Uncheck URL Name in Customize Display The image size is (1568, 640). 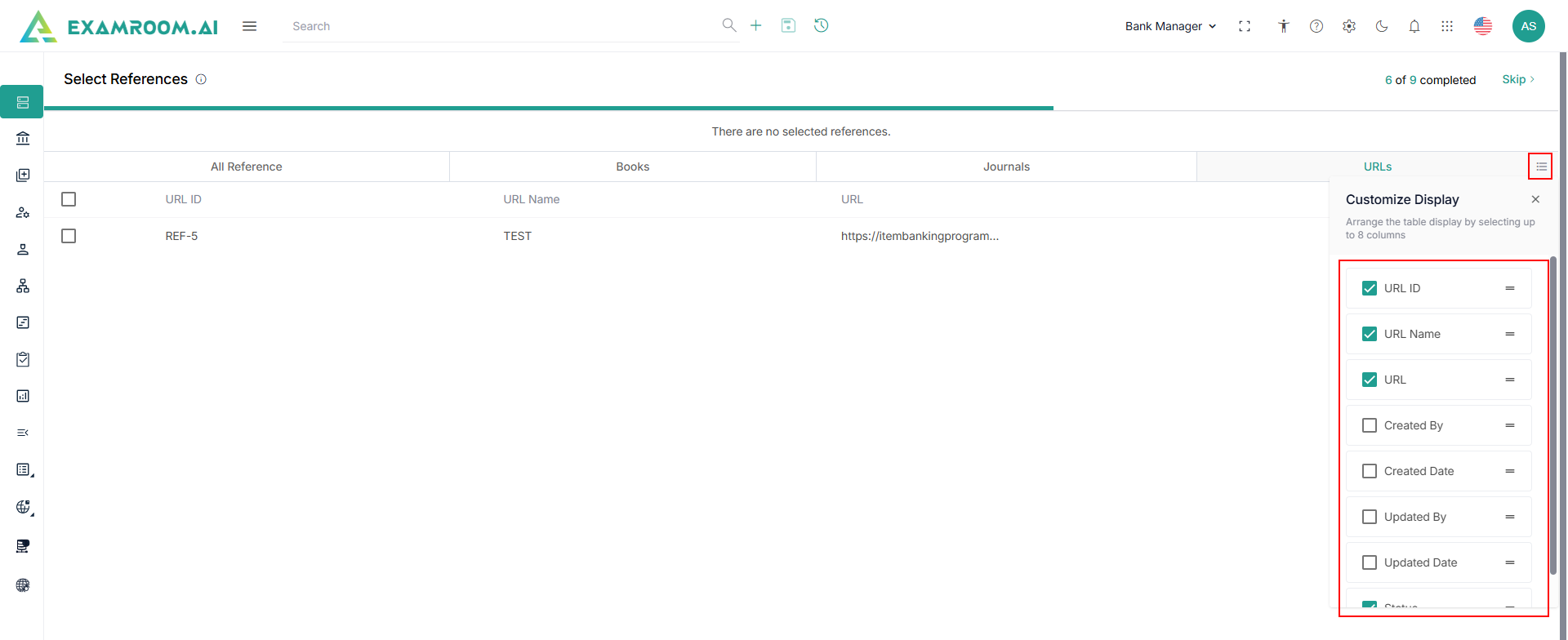tap(1370, 334)
